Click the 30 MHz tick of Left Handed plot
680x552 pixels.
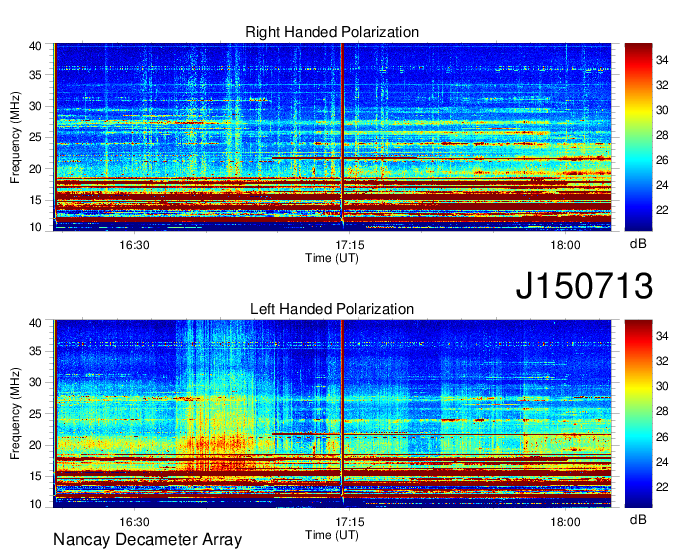[x=36, y=382]
